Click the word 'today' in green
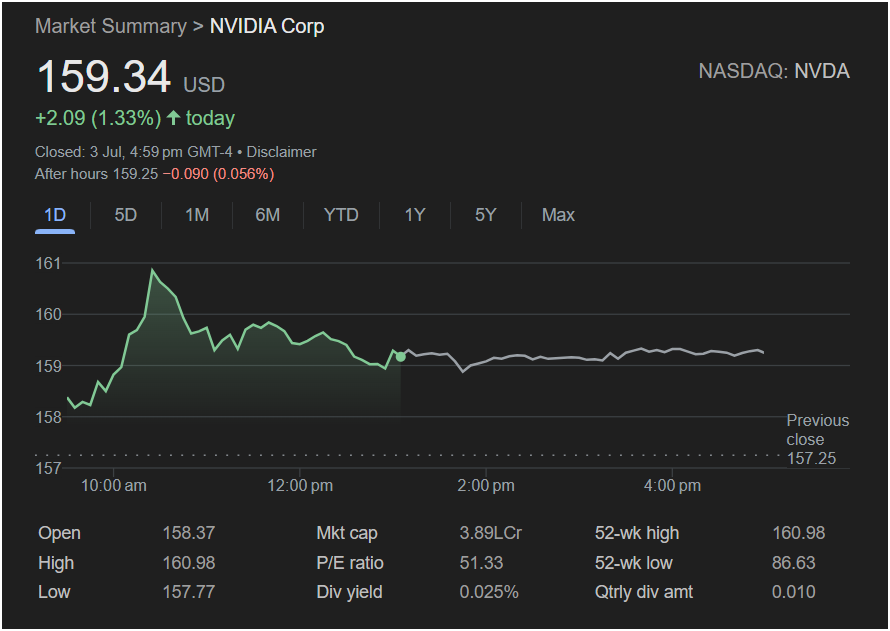The height and width of the screenshot is (631, 890). [x=211, y=118]
